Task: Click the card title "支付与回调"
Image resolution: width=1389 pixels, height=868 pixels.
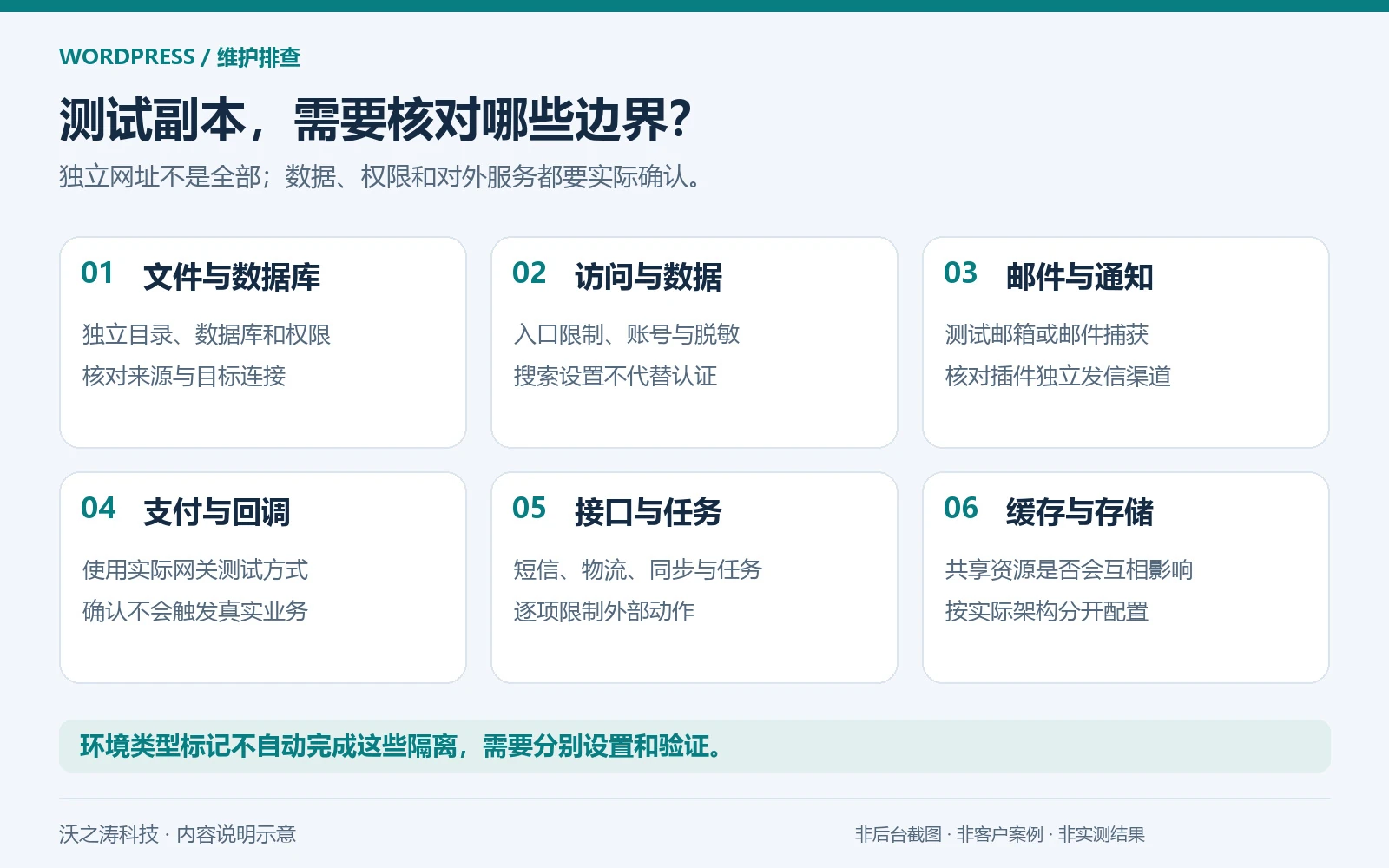Action: point(217,512)
